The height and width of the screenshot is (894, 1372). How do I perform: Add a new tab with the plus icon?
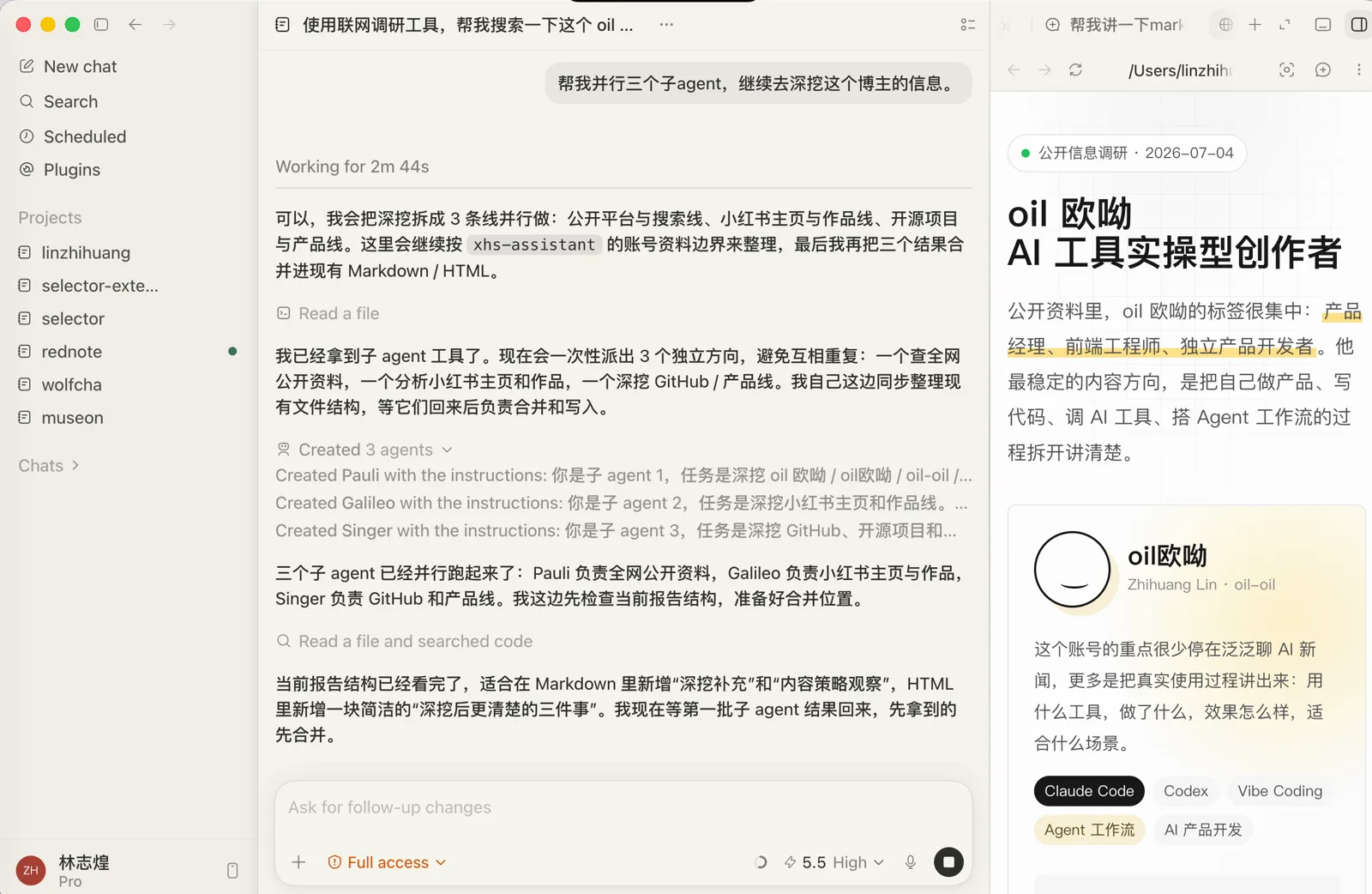pyautogui.click(x=1255, y=25)
